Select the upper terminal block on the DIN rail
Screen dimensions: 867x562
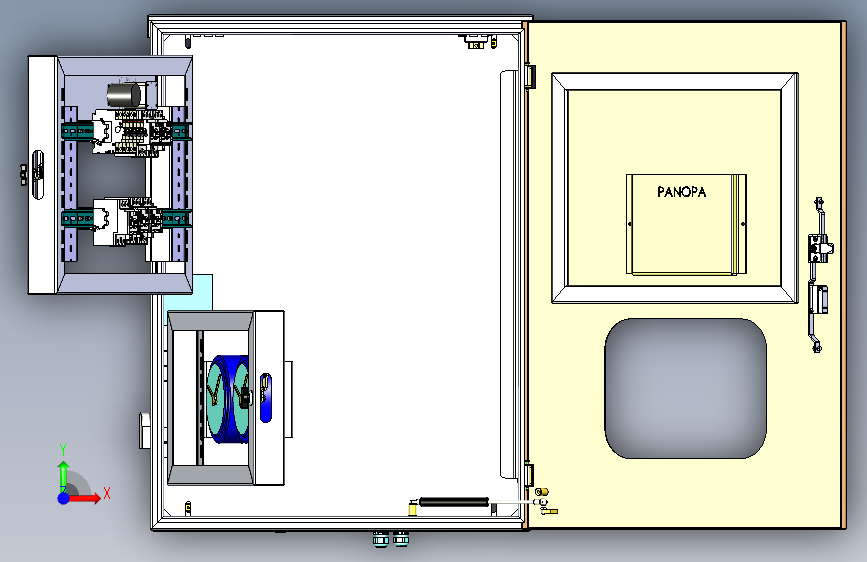click(130, 132)
